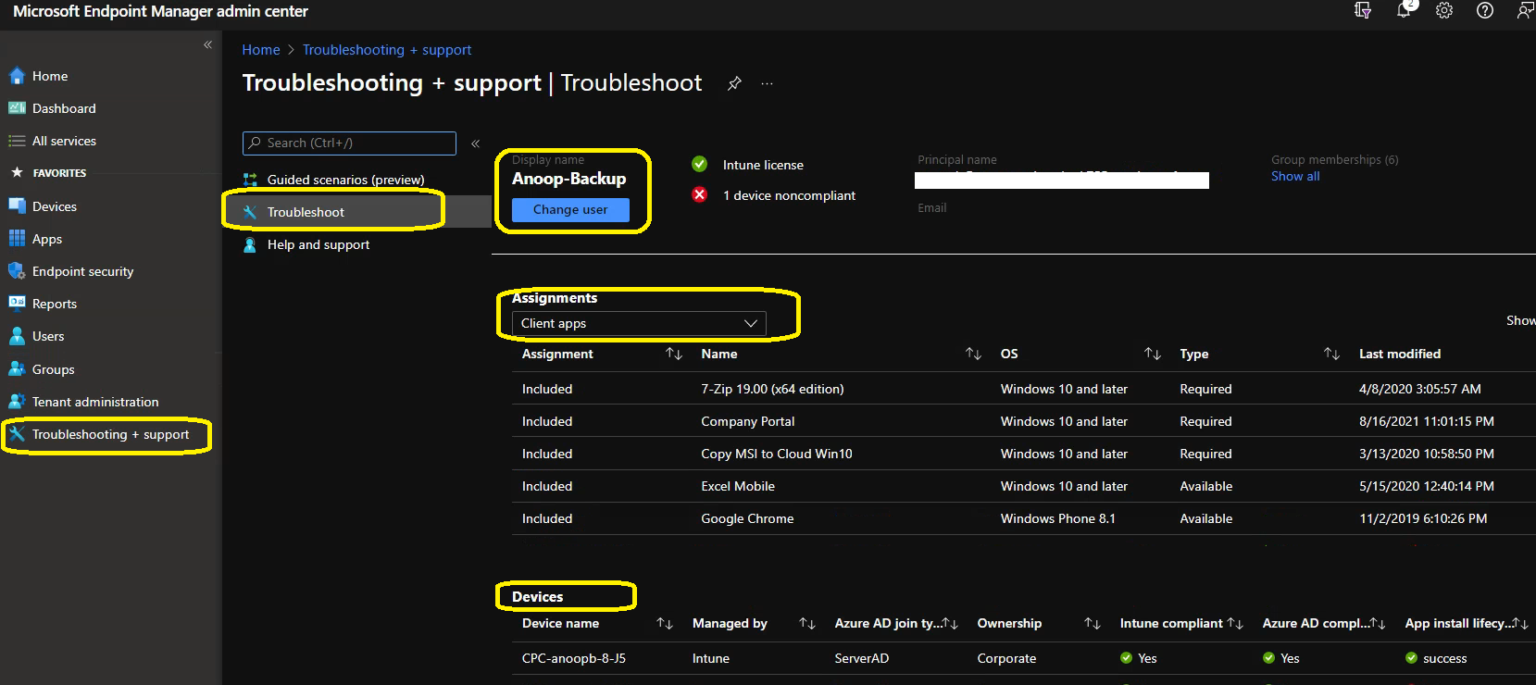
Task: Toggle sort on the Name column
Action: 972,353
